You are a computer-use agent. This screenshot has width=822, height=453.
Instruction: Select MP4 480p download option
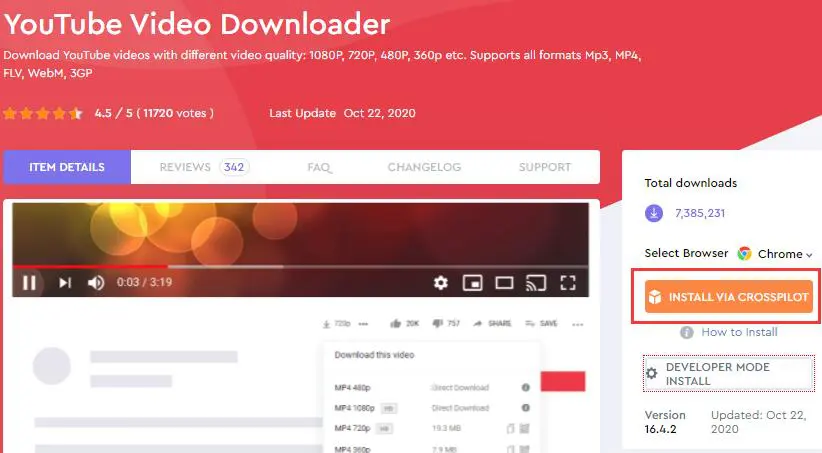[x=352, y=387]
